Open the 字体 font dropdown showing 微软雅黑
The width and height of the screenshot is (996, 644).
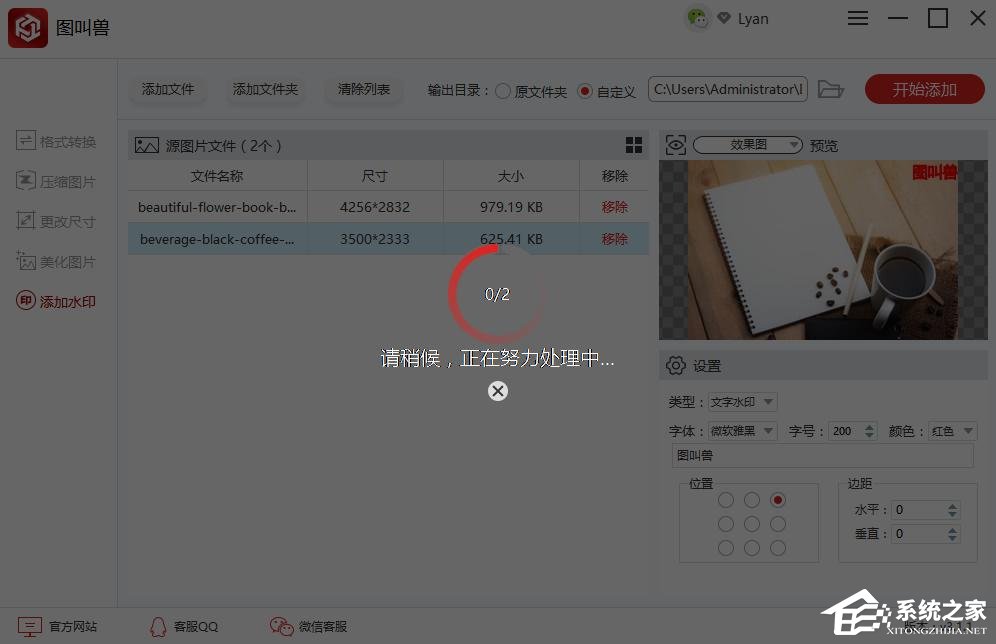(x=740, y=431)
